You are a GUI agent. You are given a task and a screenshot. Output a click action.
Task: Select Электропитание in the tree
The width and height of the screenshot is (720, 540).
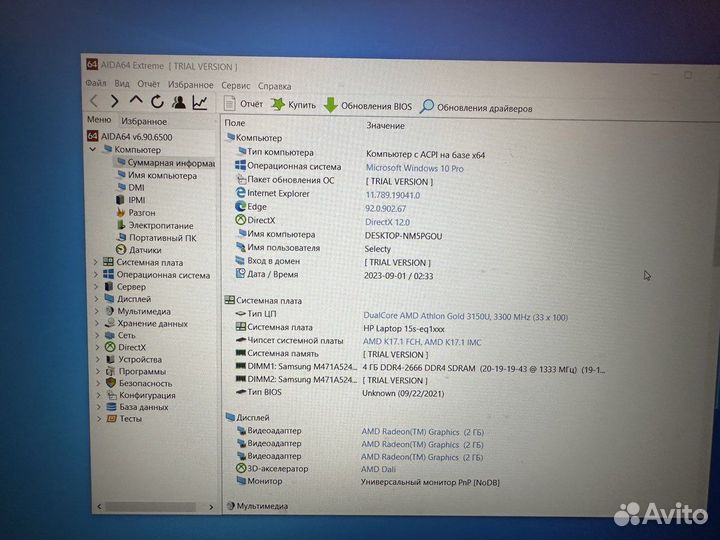155,225
